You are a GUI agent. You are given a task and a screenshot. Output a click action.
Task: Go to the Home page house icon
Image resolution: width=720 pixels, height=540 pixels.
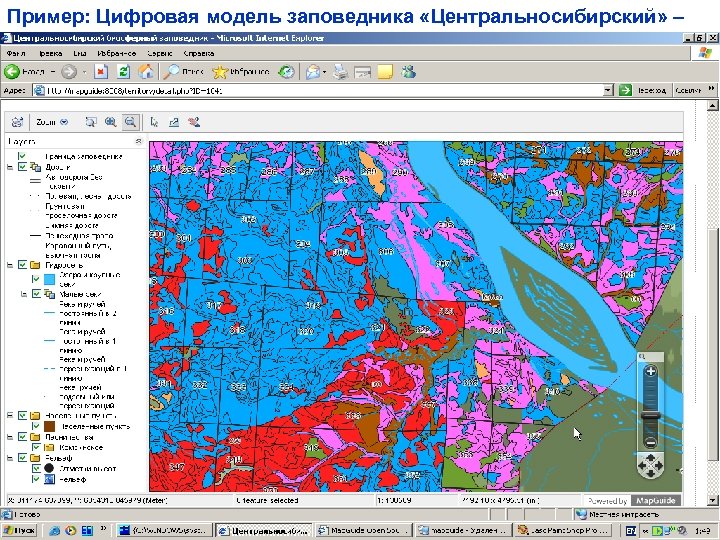[146, 72]
